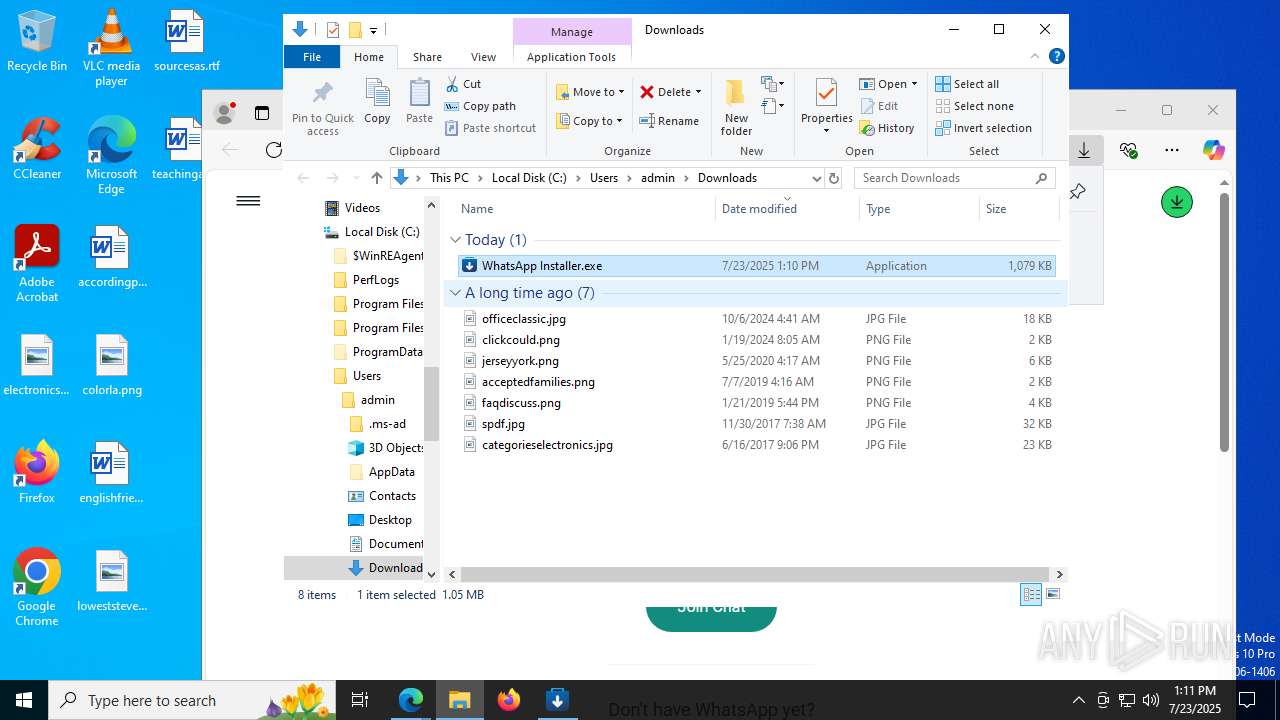
Task: Navigate to This PC breadcrumb
Action: pos(449,178)
